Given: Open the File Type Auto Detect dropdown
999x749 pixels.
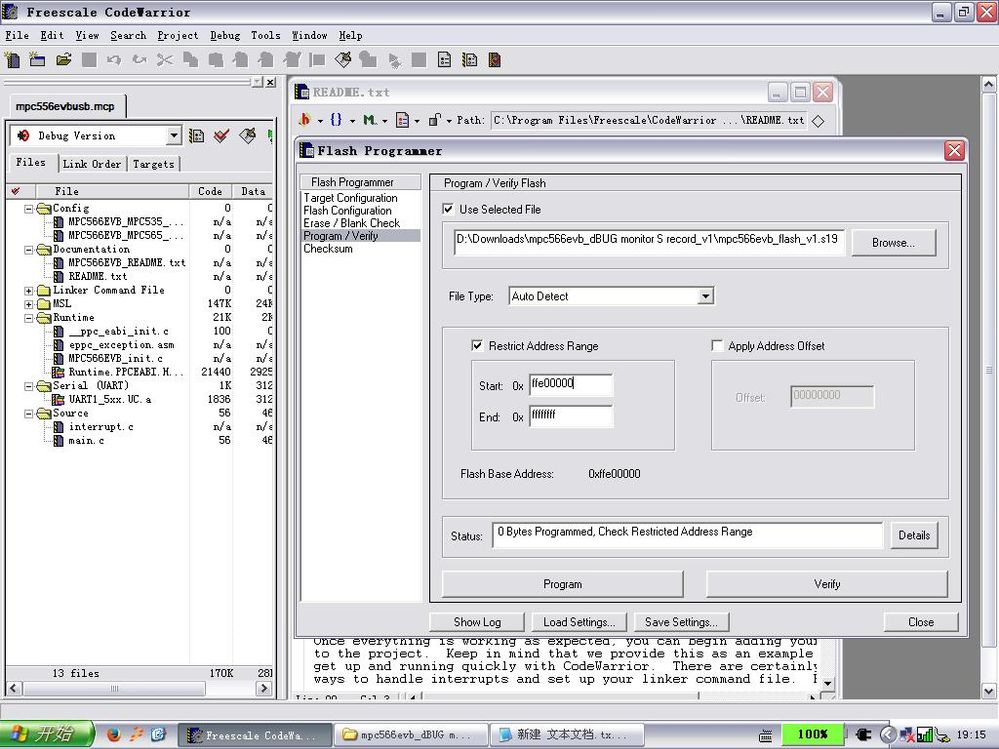Looking at the screenshot, I should (x=705, y=296).
